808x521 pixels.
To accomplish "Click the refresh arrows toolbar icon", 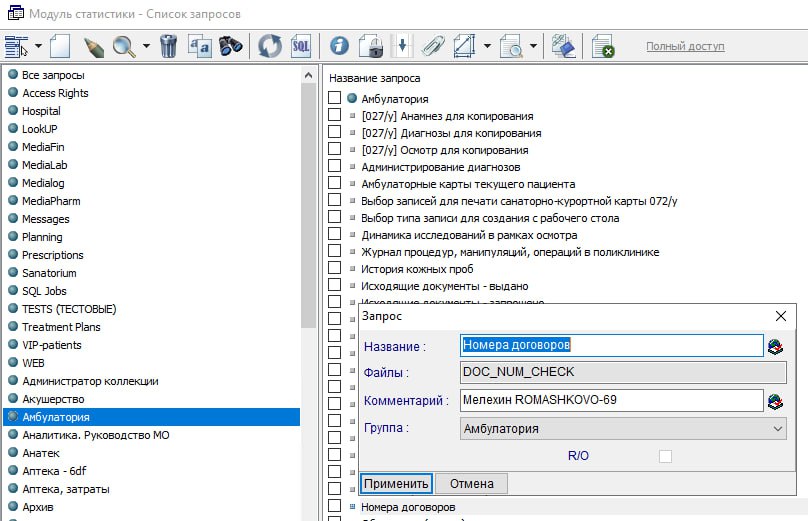I will (270, 46).
